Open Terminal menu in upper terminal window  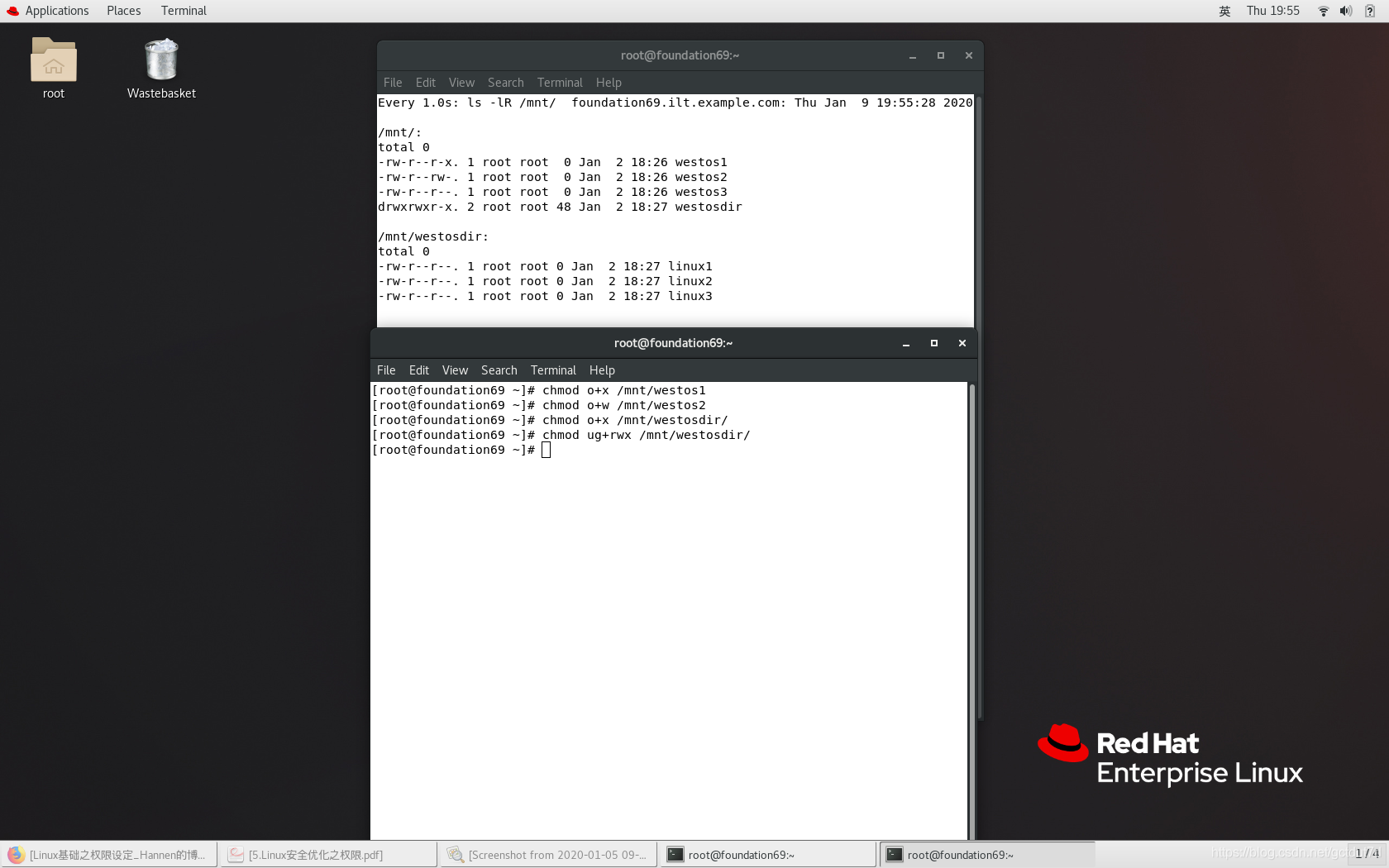[560, 83]
